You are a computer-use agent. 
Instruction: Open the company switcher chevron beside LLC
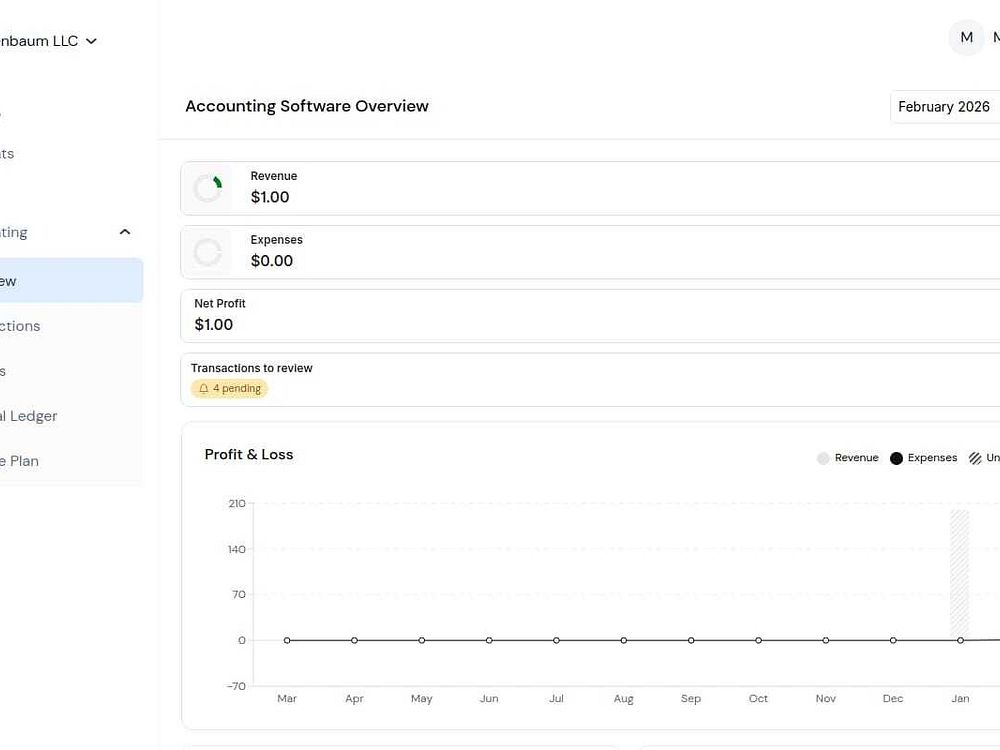[91, 41]
